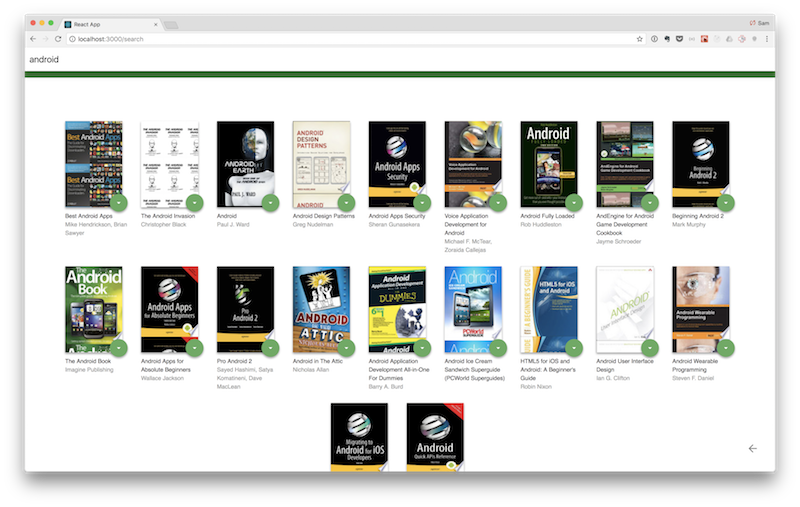Open shelf dropdown for Android in The Attic
This screenshot has height=507, width=800.
[x=346, y=348]
